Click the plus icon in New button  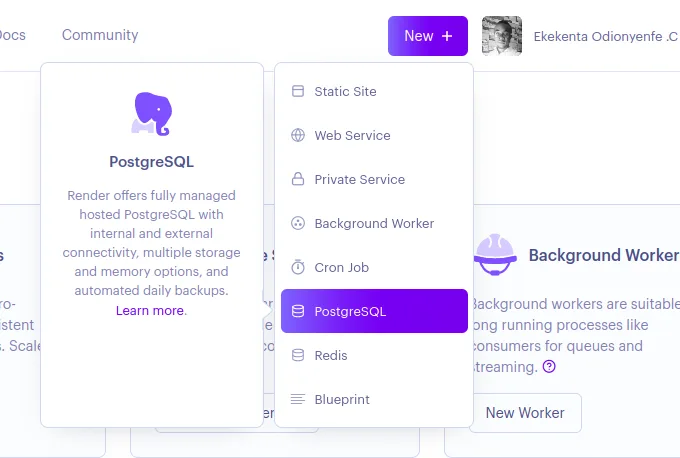pyautogui.click(x=447, y=36)
